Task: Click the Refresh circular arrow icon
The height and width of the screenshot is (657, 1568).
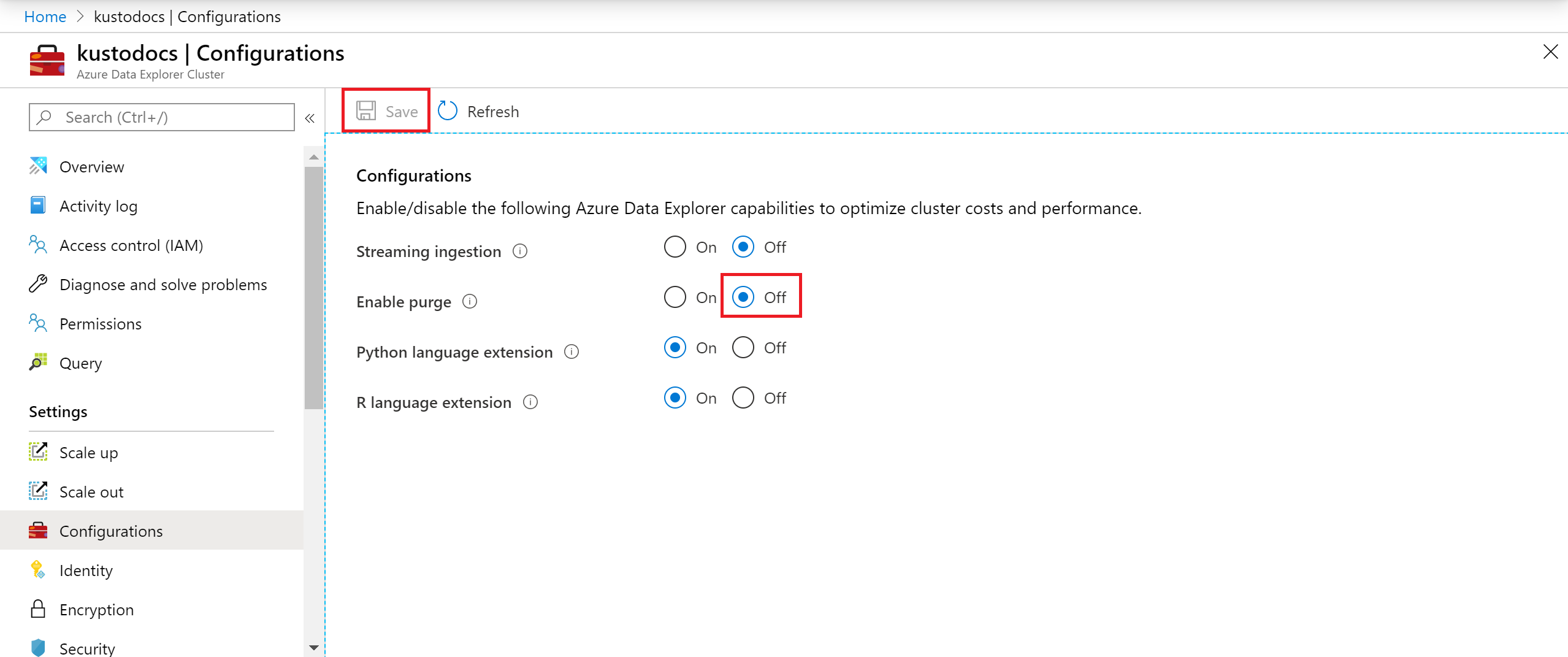Action: 448,111
